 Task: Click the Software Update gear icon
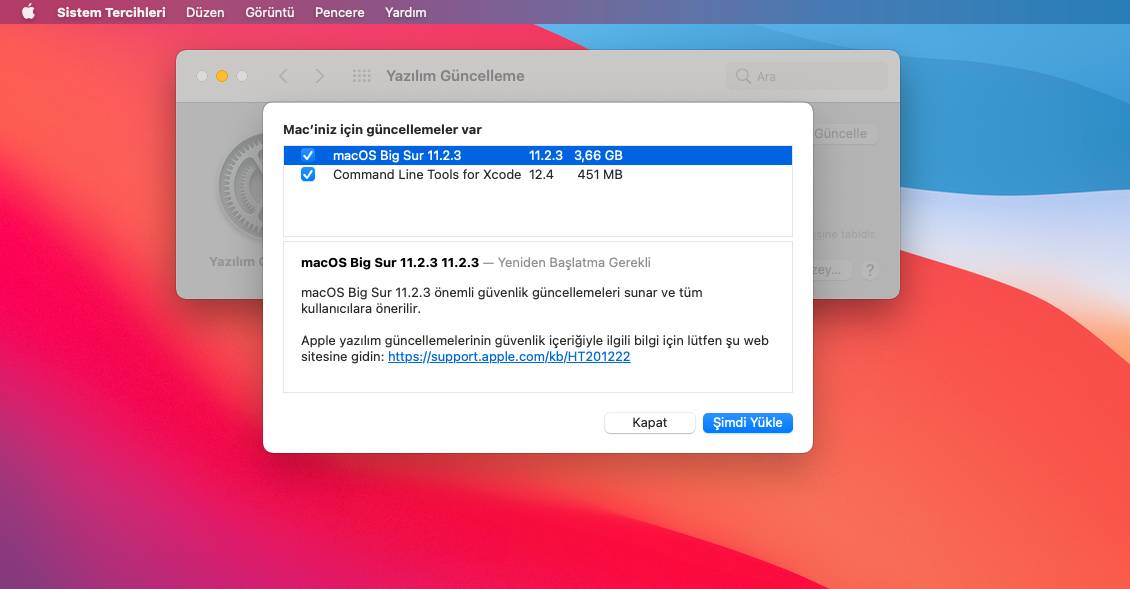tap(241, 187)
